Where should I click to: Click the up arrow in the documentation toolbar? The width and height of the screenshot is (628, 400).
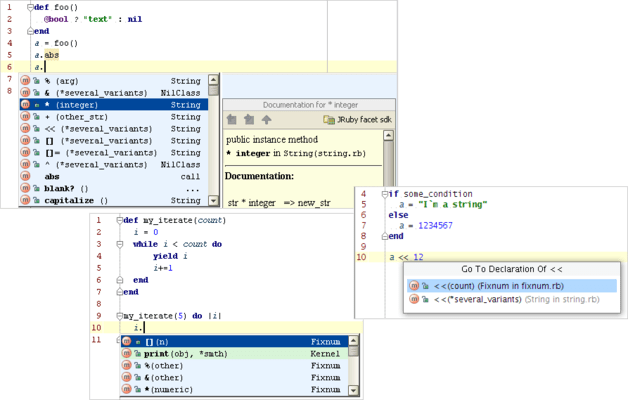(266, 119)
